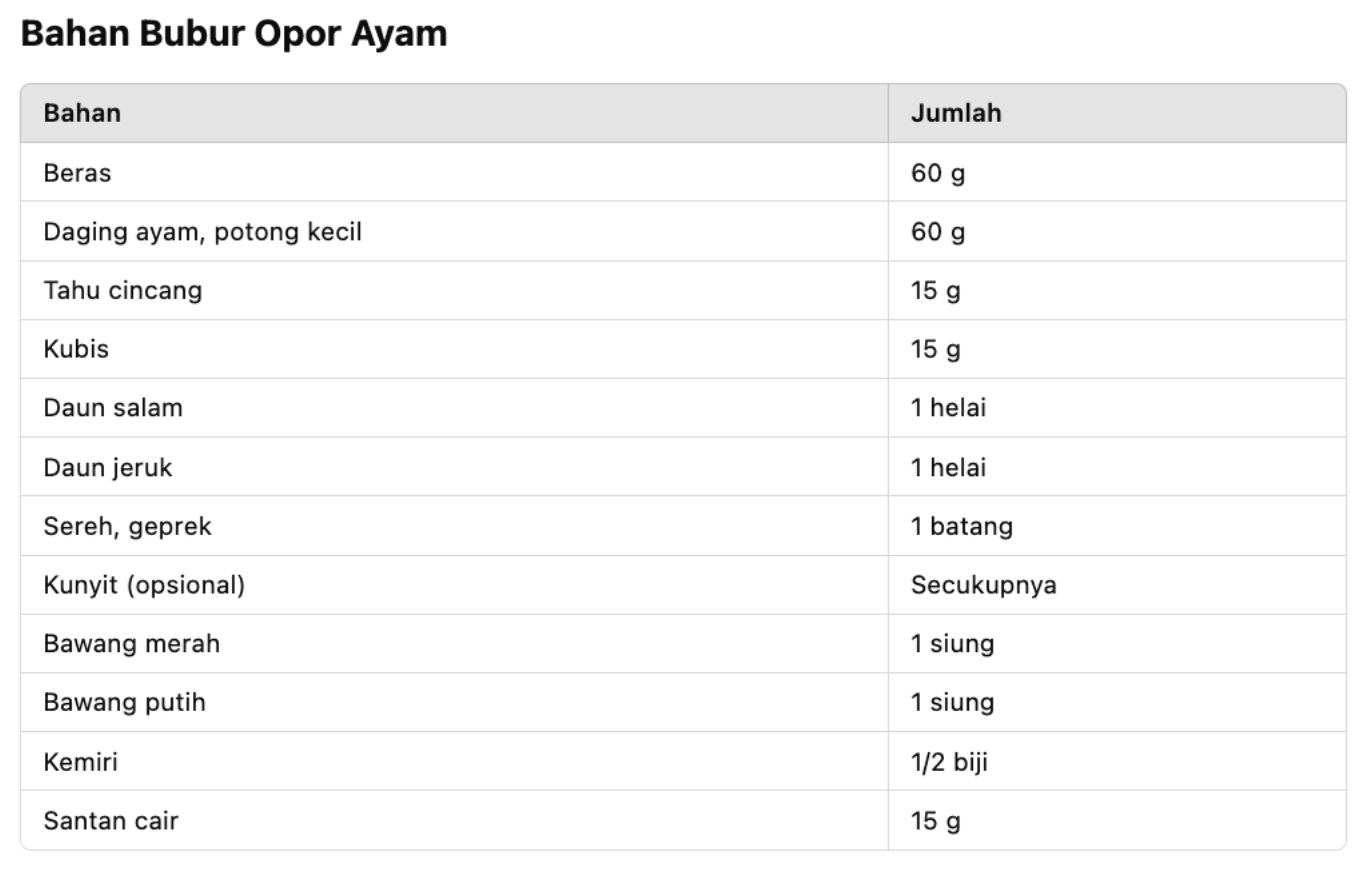1366x878 pixels.
Task: Click the "Secukupnya" amount cell
Action: [x=983, y=585]
